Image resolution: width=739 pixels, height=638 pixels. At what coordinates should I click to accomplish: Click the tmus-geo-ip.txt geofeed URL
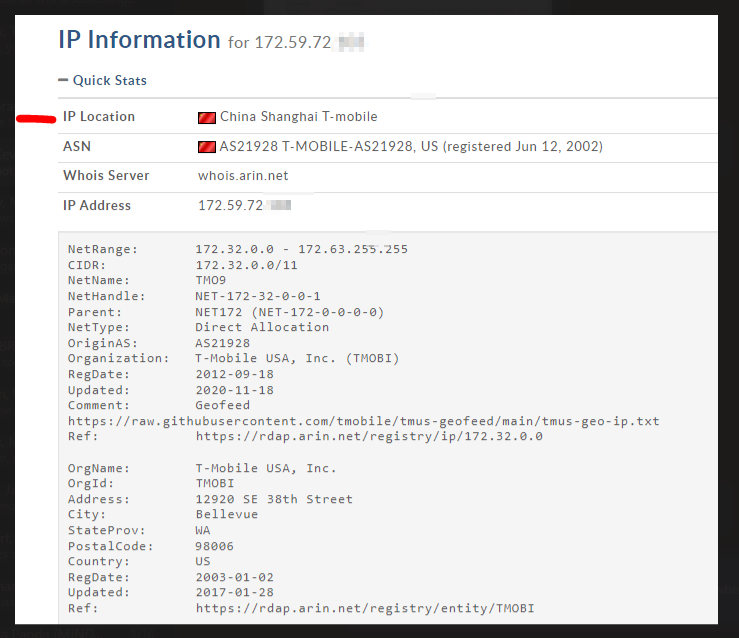click(363, 421)
